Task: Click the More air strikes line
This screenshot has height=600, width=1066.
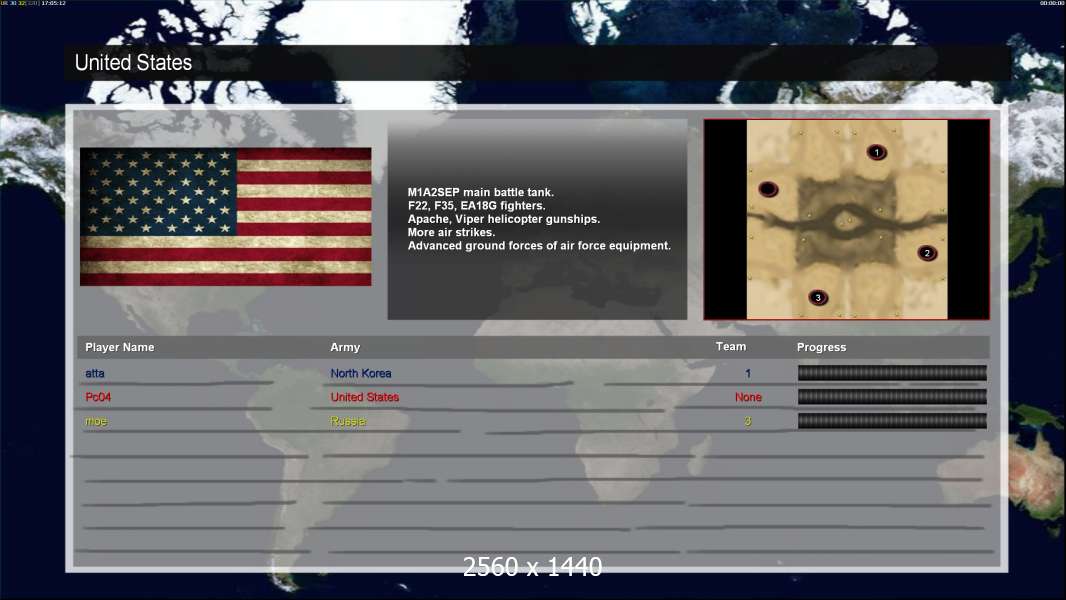Action: [x=451, y=232]
